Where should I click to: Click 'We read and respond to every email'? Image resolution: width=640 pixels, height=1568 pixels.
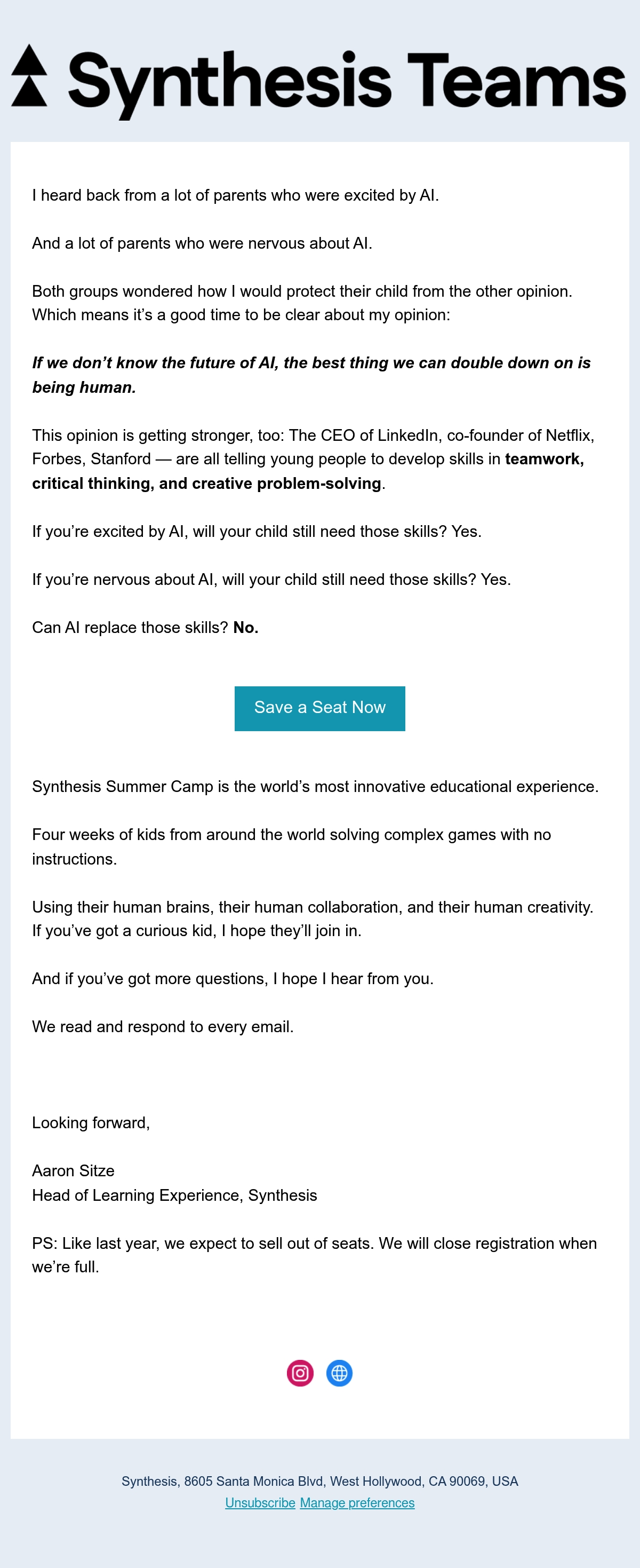(x=163, y=1027)
